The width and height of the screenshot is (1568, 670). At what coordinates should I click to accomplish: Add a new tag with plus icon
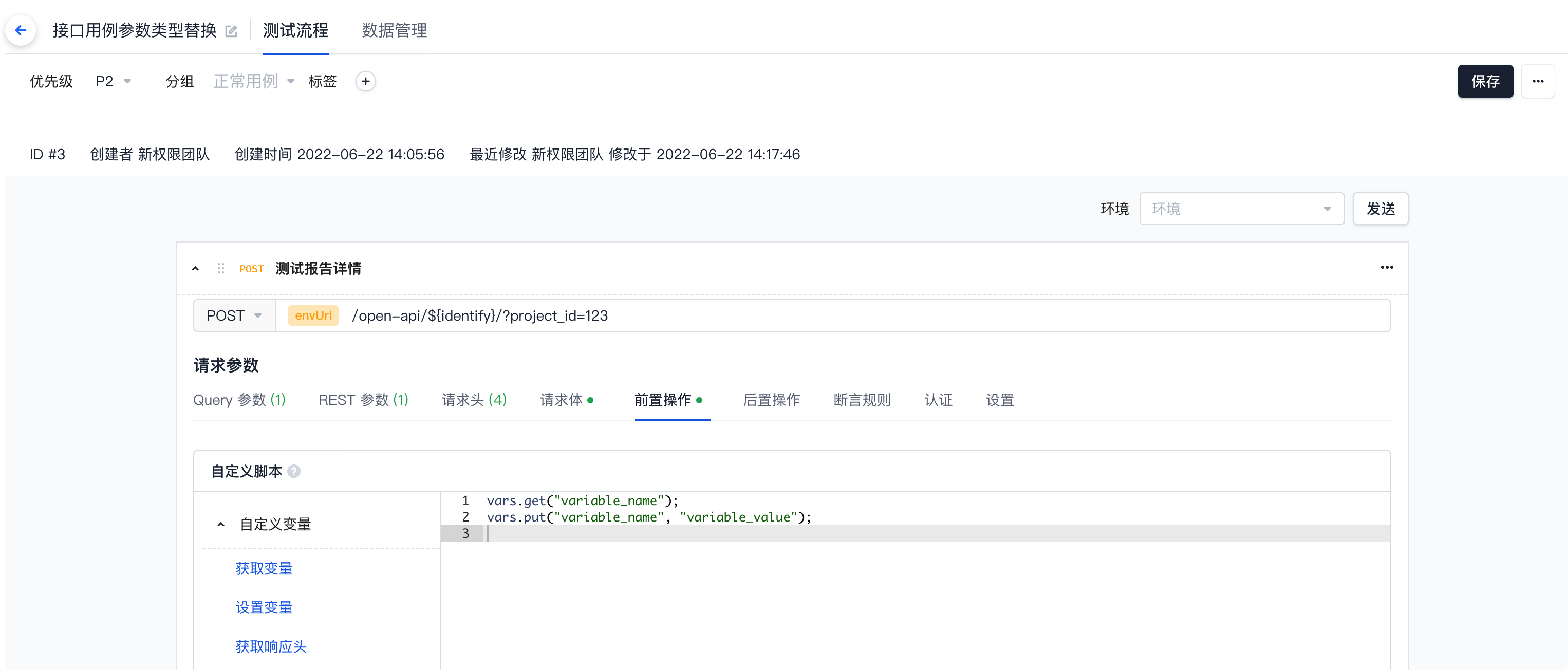[365, 81]
